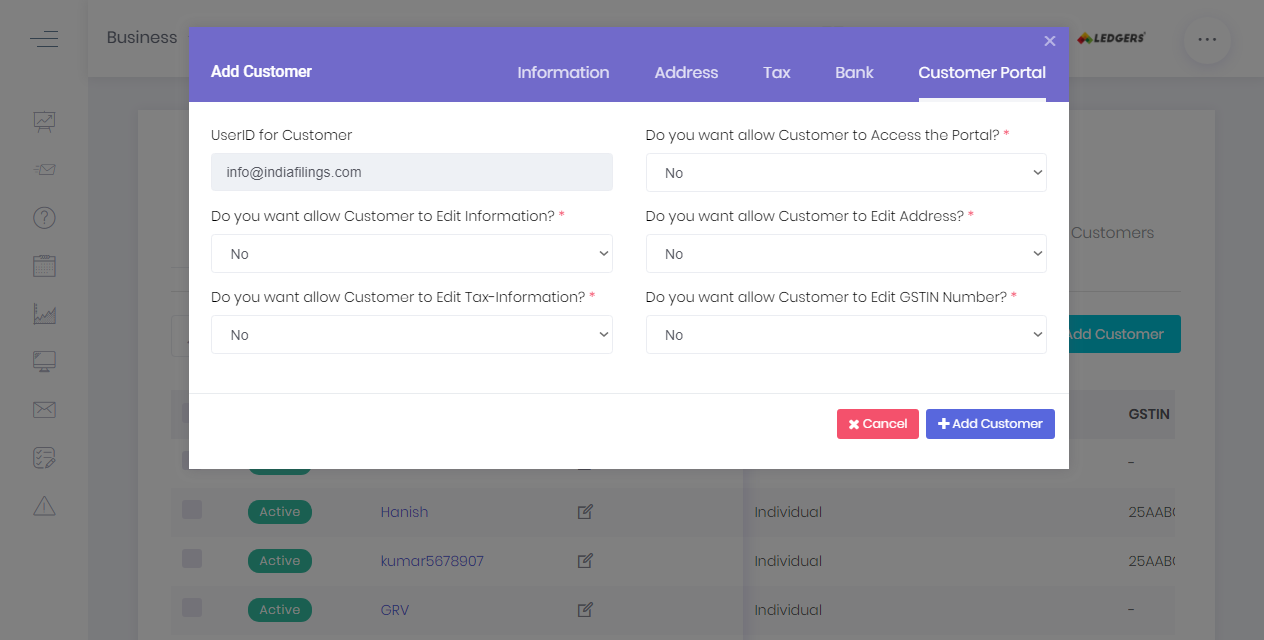The image size is (1264, 640).
Task: Select the send mail icon in the sidebar
Action: coord(44,169)
